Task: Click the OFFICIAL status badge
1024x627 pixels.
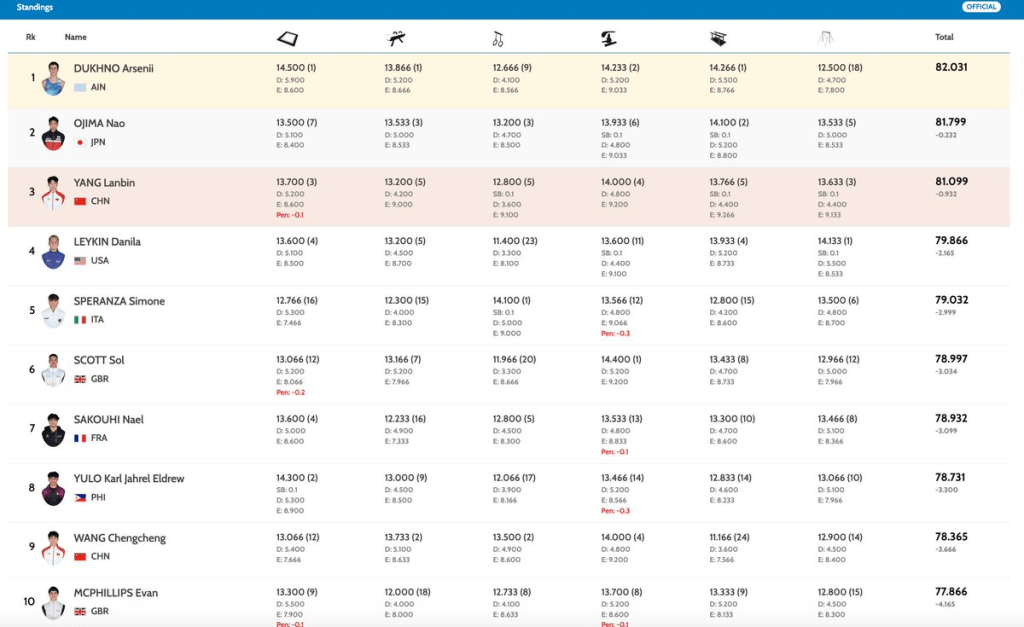Action: point(981,7)
